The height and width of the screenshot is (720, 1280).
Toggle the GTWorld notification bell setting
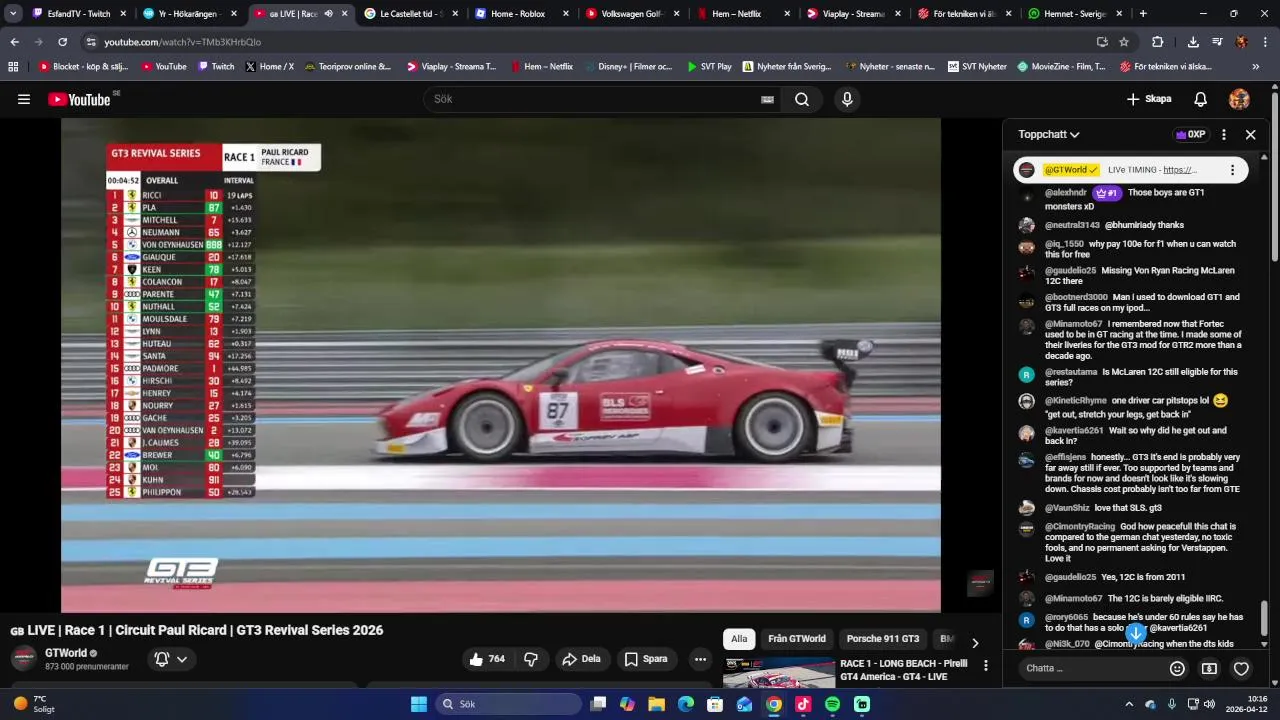(170, 659)
